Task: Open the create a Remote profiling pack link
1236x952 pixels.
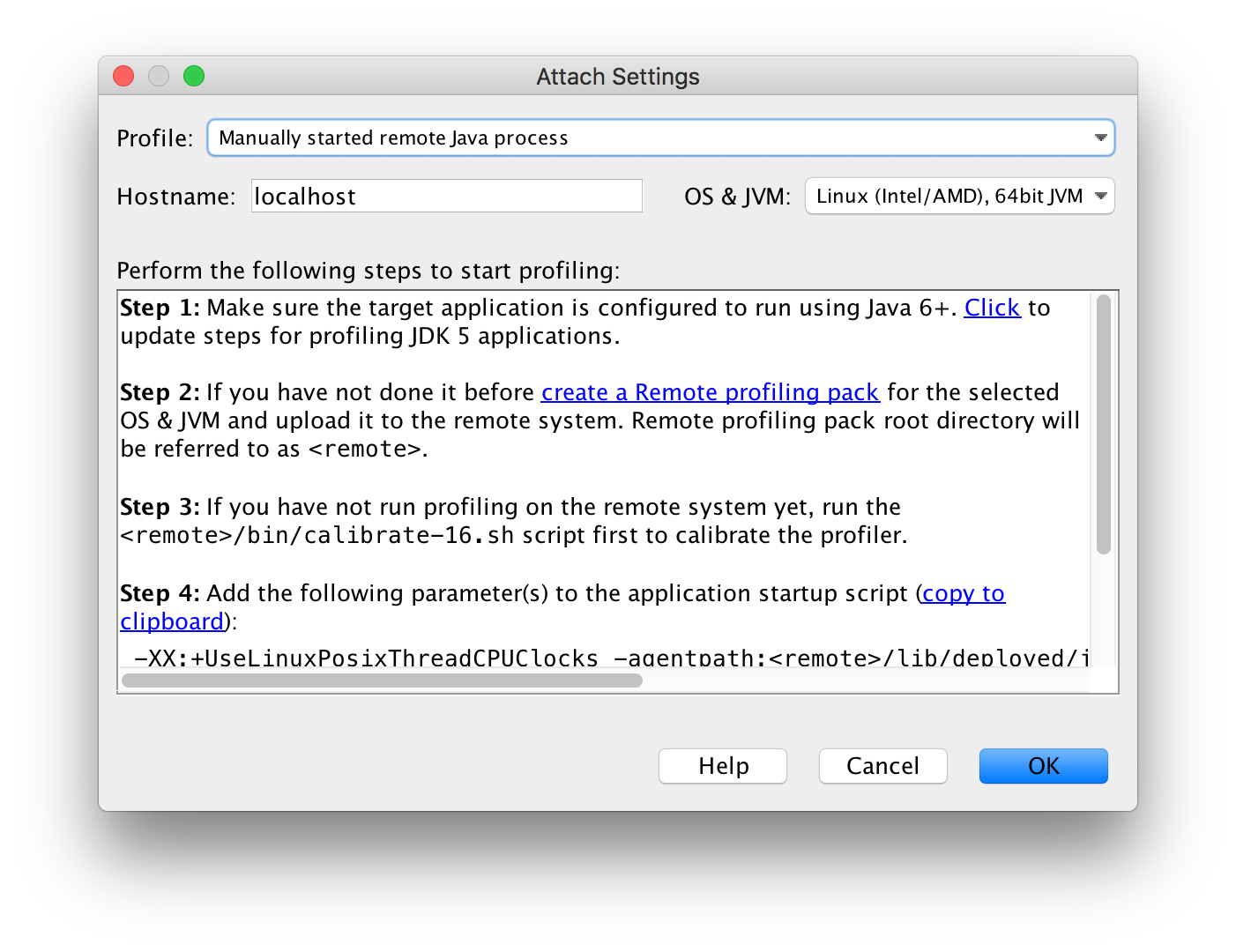Action: point(710,392)
